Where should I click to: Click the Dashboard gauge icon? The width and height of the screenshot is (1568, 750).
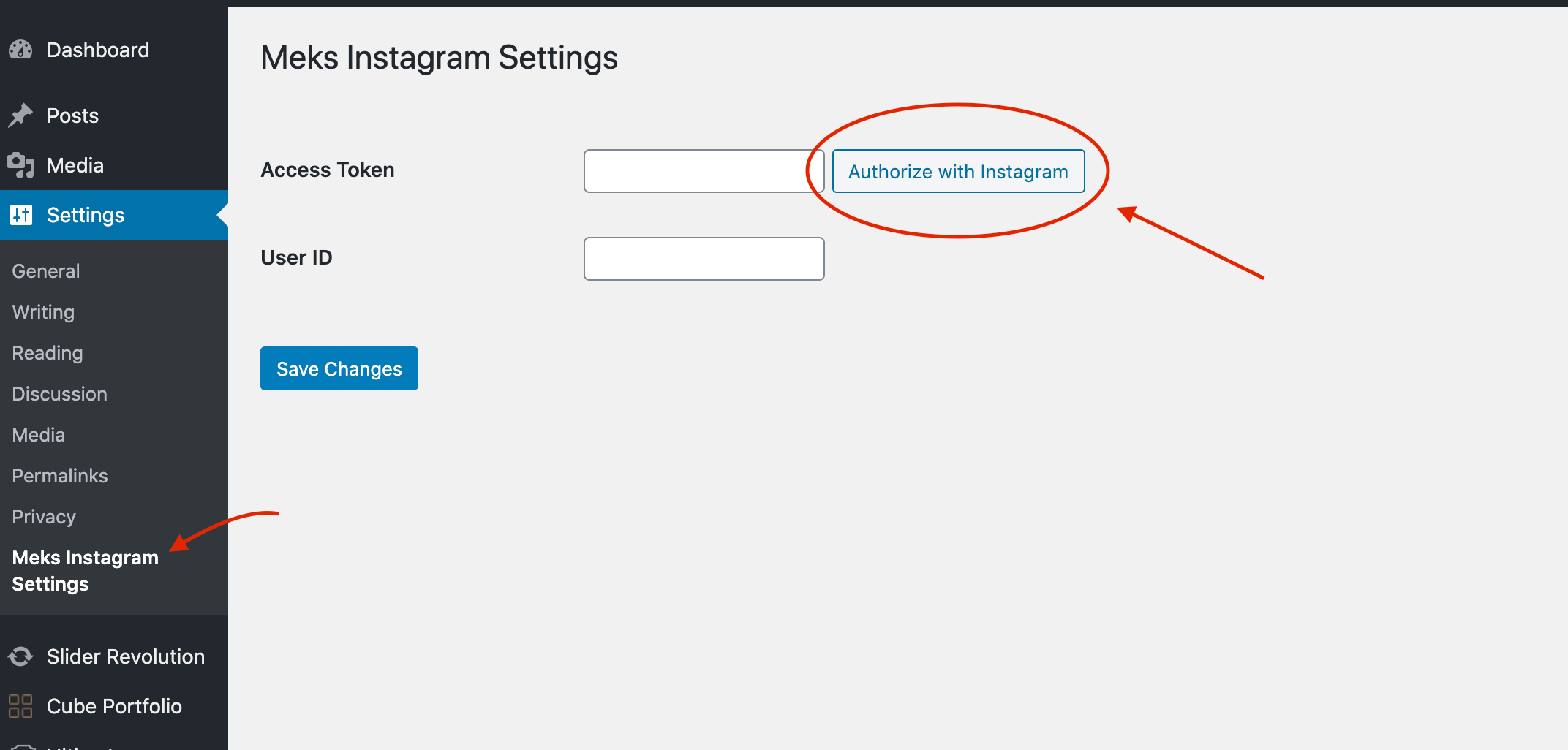coord(20,50)
